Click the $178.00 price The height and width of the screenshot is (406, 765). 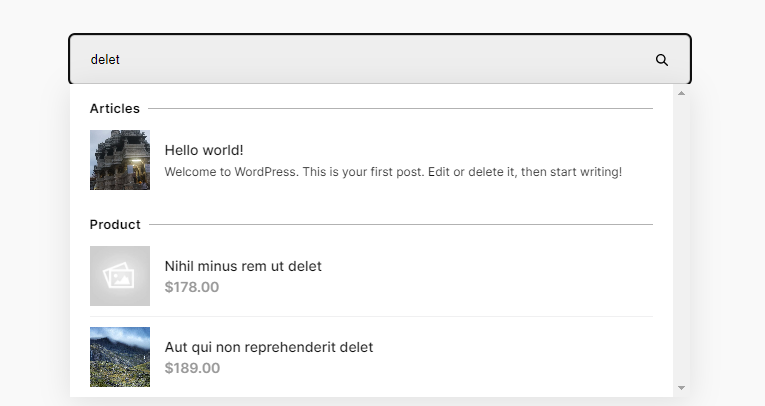[192, 287]
